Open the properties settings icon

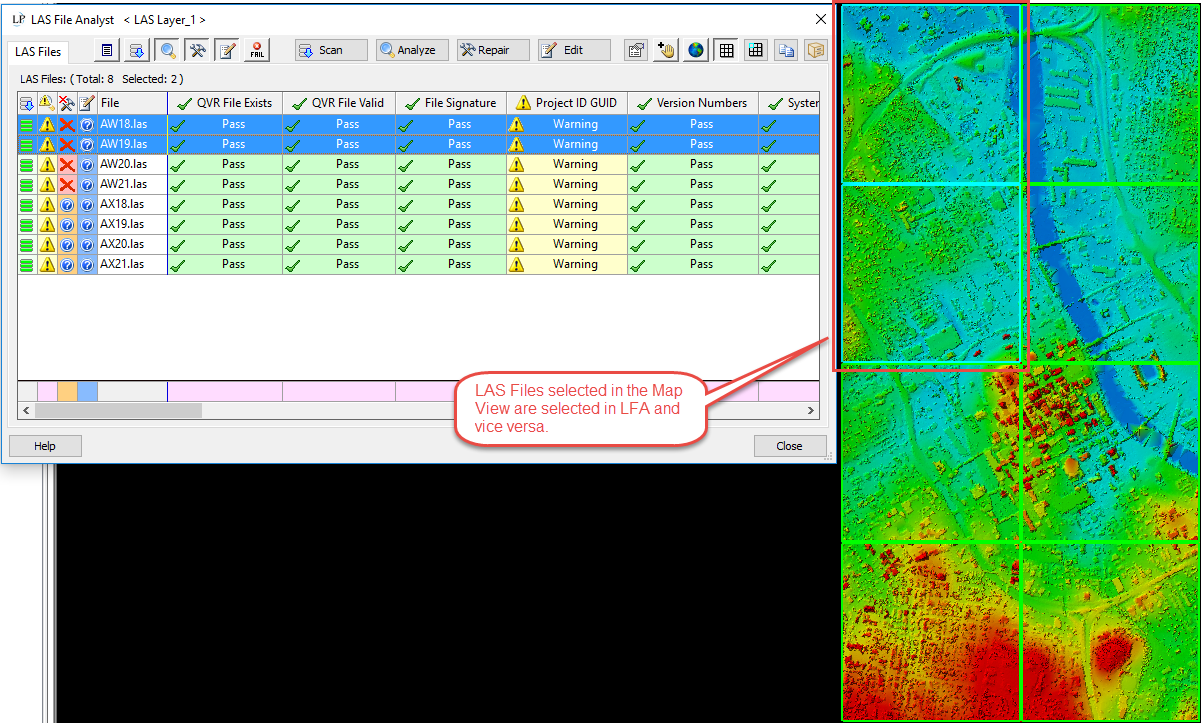[x=636, y=50]
